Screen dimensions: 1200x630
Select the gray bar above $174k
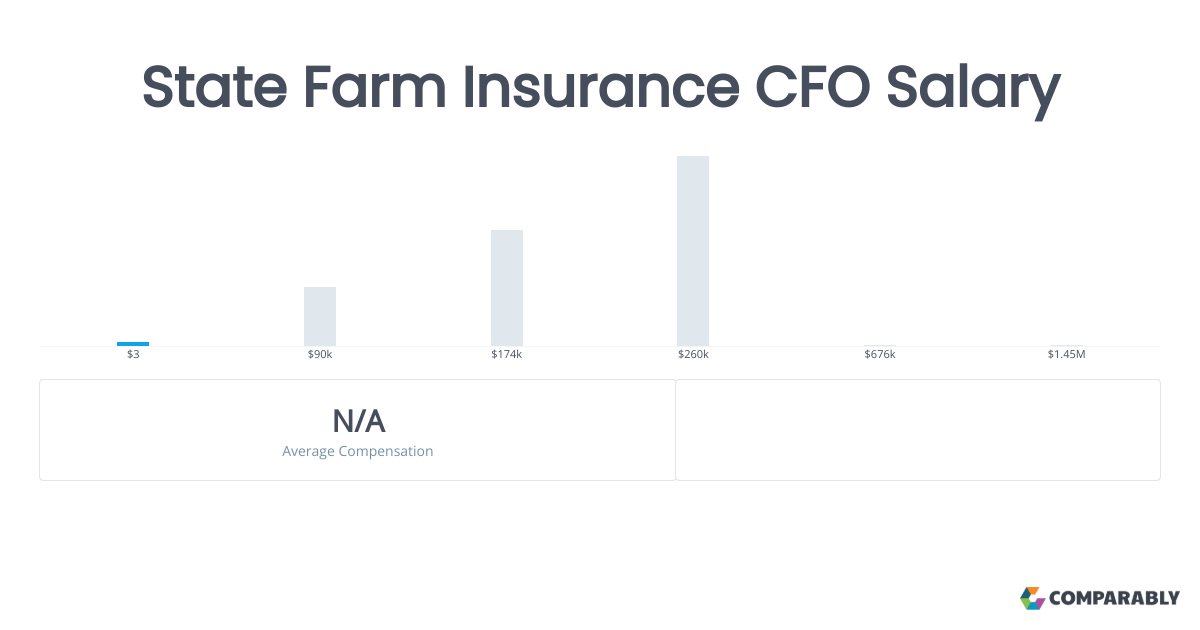pos(507,288)
